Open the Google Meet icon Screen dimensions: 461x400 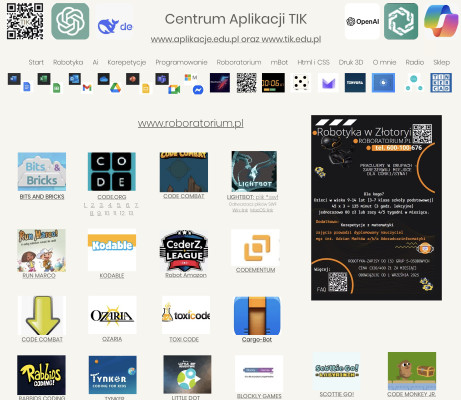[x=174, y=89]
